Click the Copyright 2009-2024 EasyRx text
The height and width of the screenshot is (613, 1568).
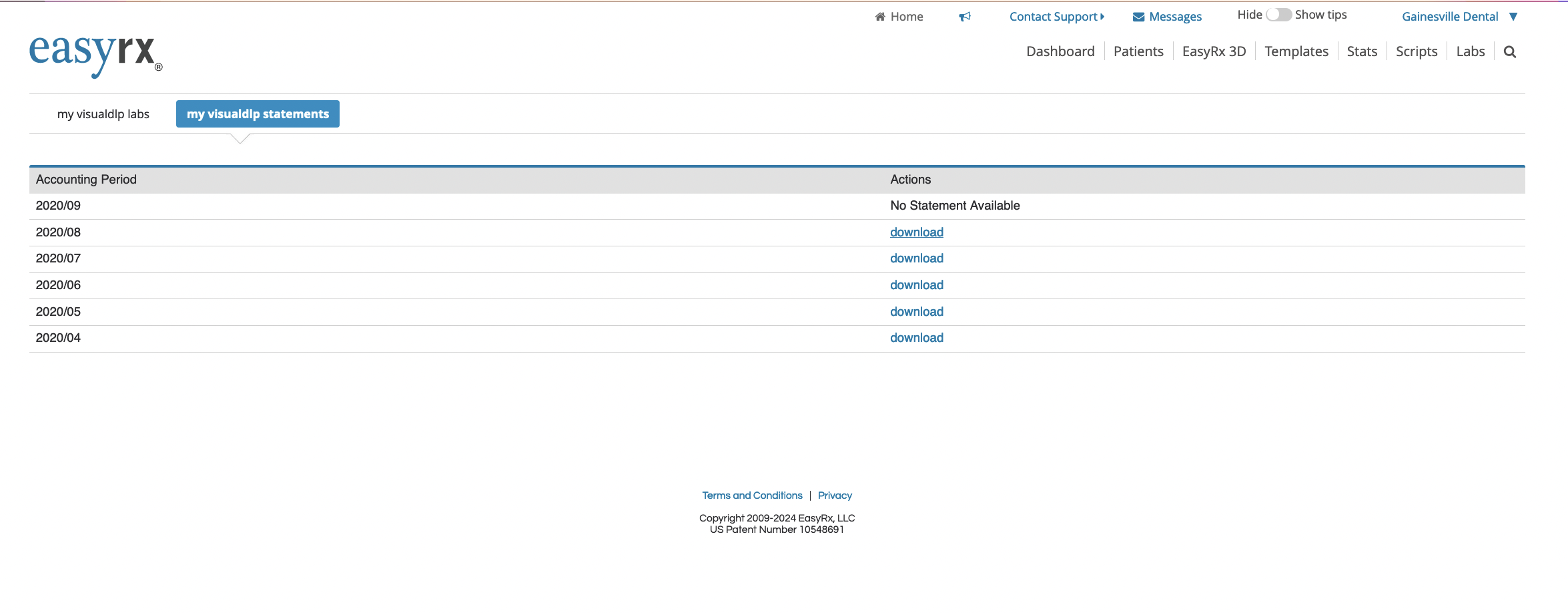click(x=777, y=518)
